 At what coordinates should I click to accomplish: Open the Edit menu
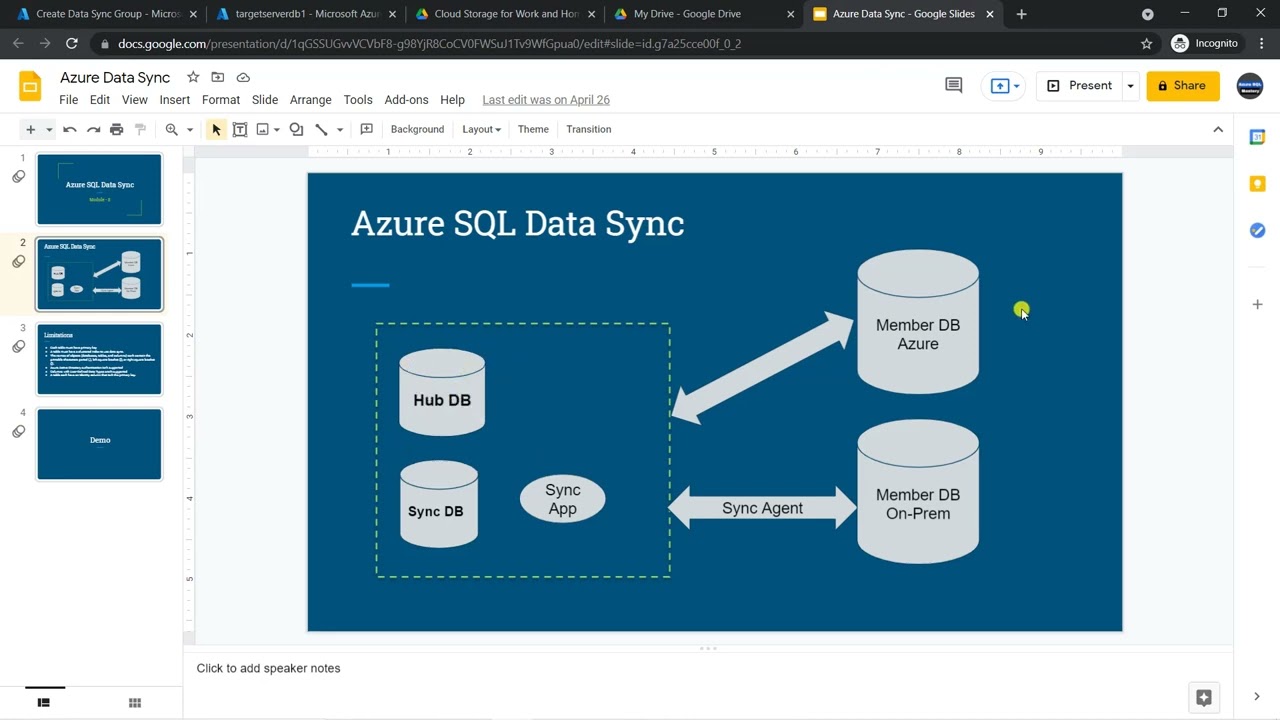pos(100,100)
